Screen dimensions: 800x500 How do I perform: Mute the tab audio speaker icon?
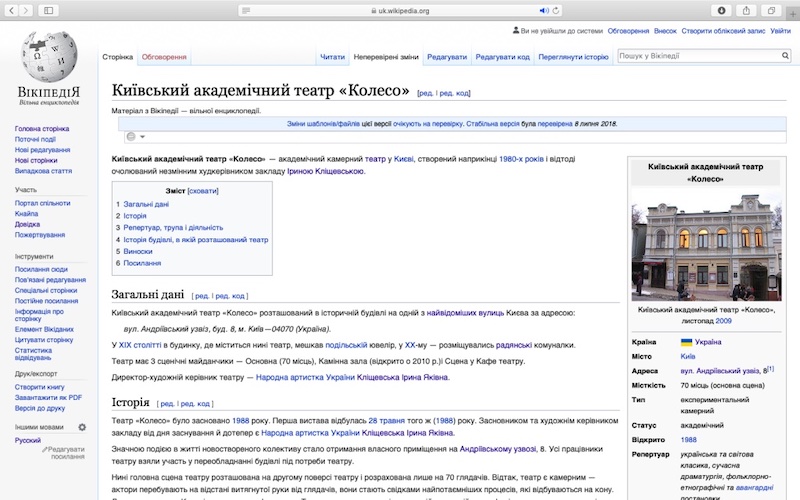tap(544, 10)
